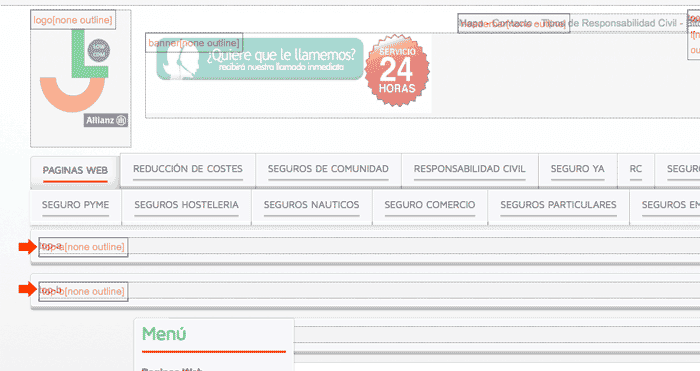
Task: Select the Seguros de Comunidad menu item
Action: [x=328, y=169]
